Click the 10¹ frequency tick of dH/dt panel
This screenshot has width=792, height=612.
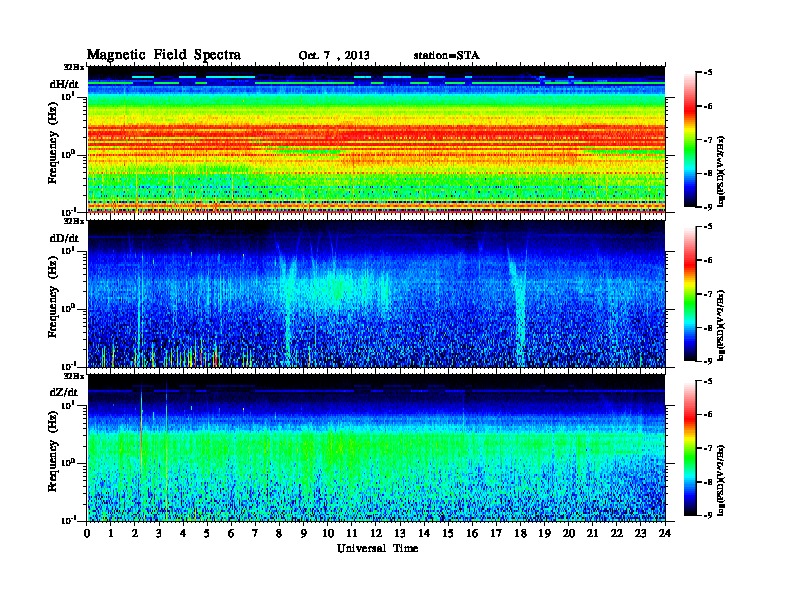68,96
